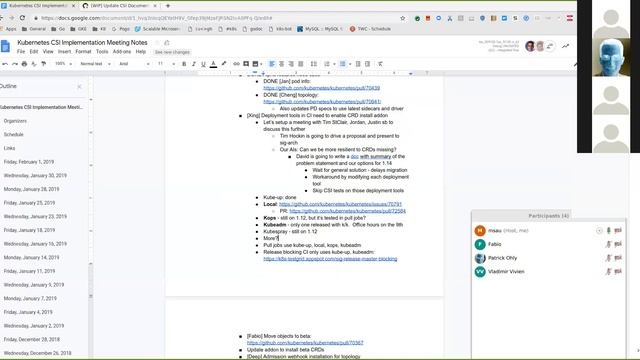The height and width of the screenshot is (360, 640).
Task: Open a new browser tab
Action: 168,6
